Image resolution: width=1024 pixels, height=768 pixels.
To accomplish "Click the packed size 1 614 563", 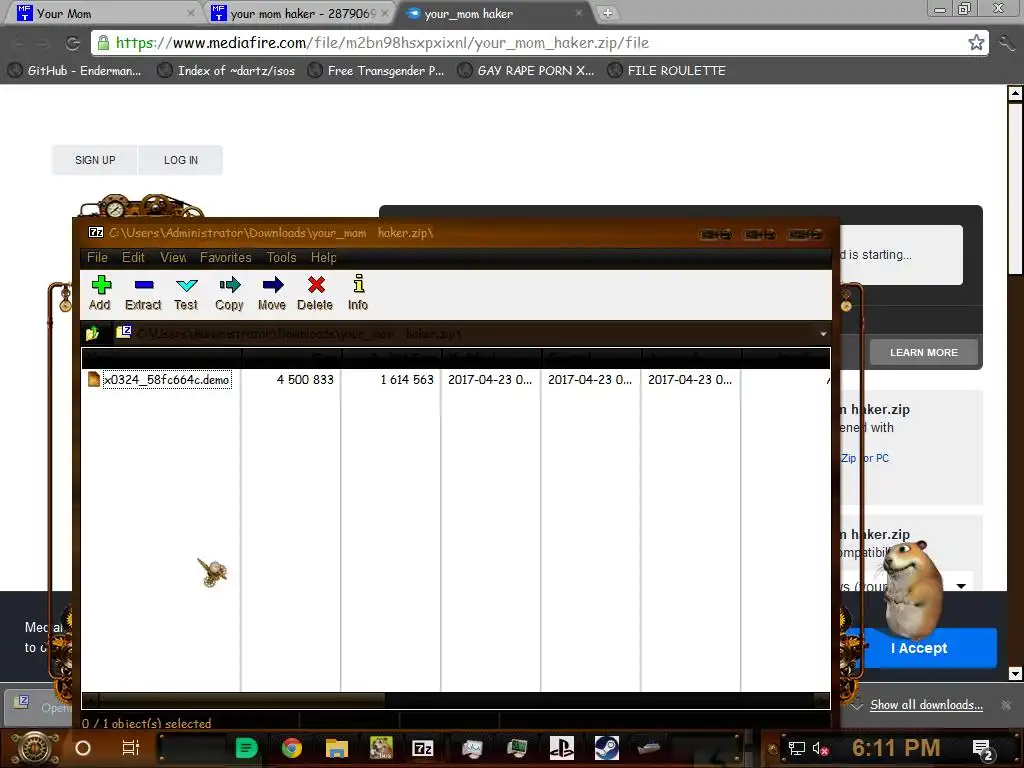I will point(407,379).
